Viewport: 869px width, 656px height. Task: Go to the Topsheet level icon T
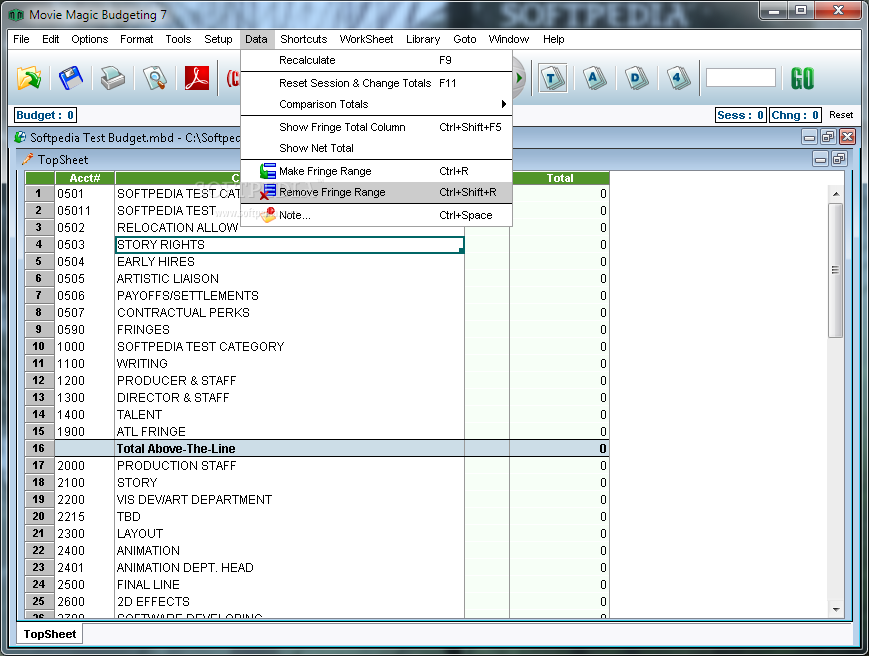553,78
